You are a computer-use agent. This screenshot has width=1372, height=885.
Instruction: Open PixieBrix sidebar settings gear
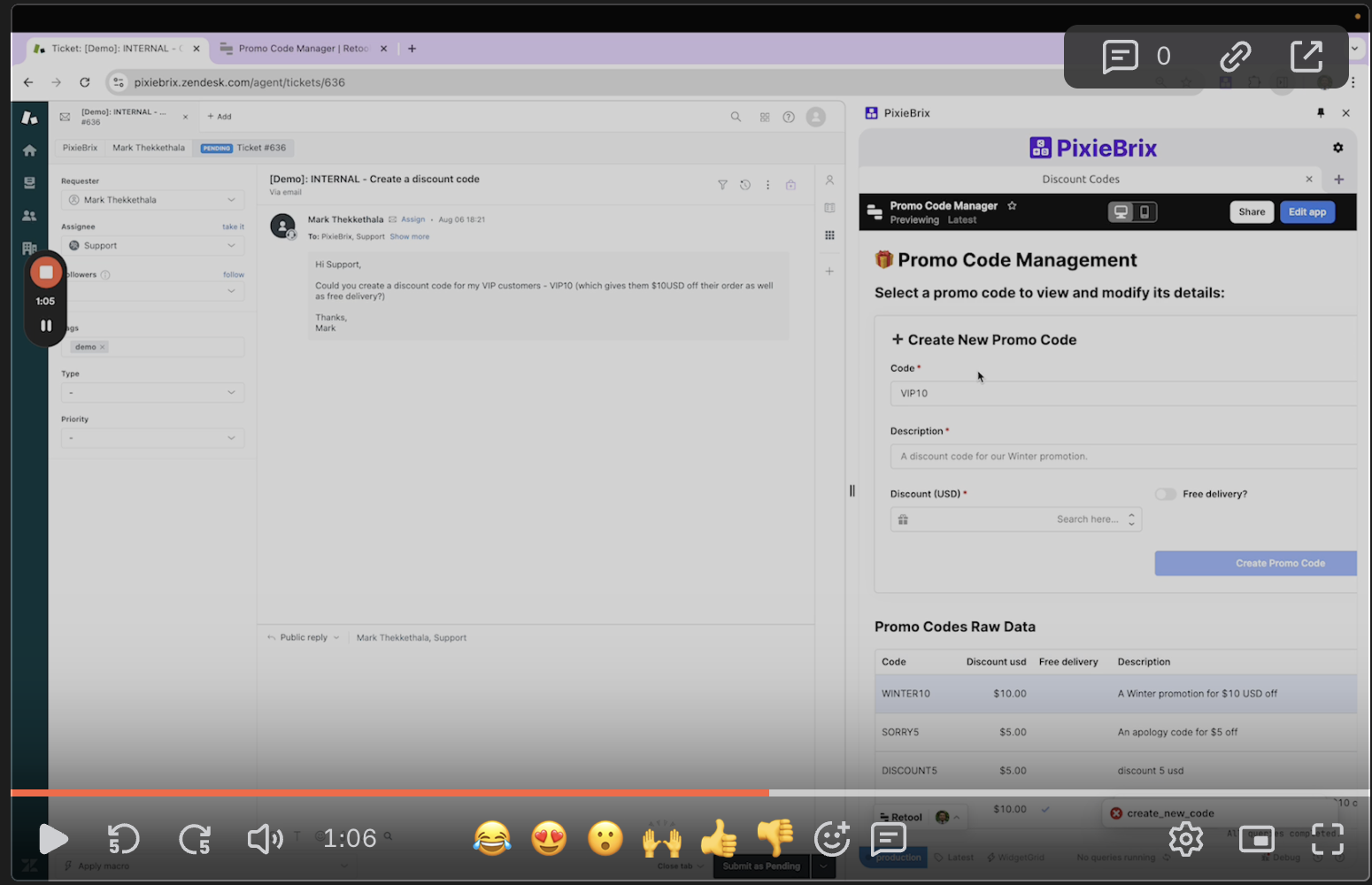[x=1338, y=148]
